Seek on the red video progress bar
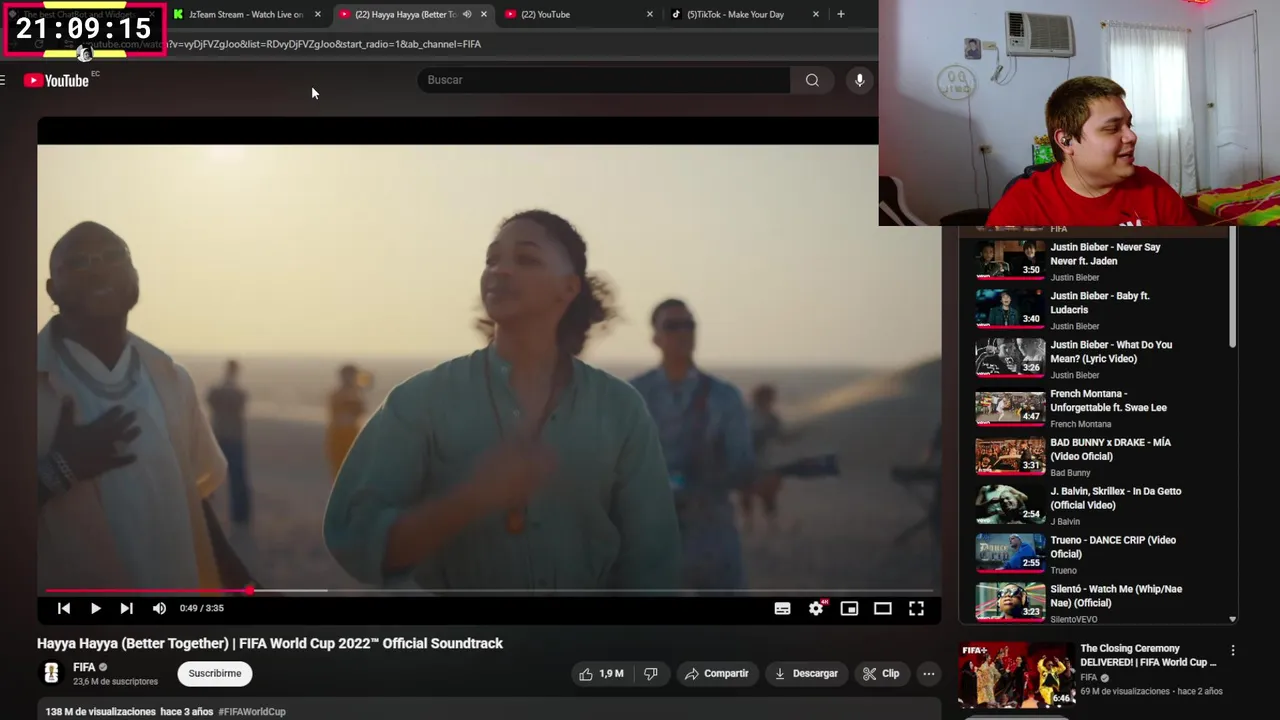The height and width of the screenshot is (720, 1280). click(489, 590)
